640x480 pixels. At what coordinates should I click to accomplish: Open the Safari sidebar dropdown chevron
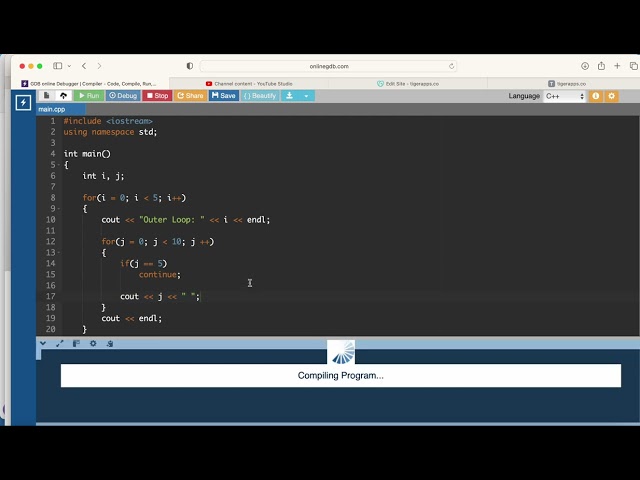tap(69, 66)
